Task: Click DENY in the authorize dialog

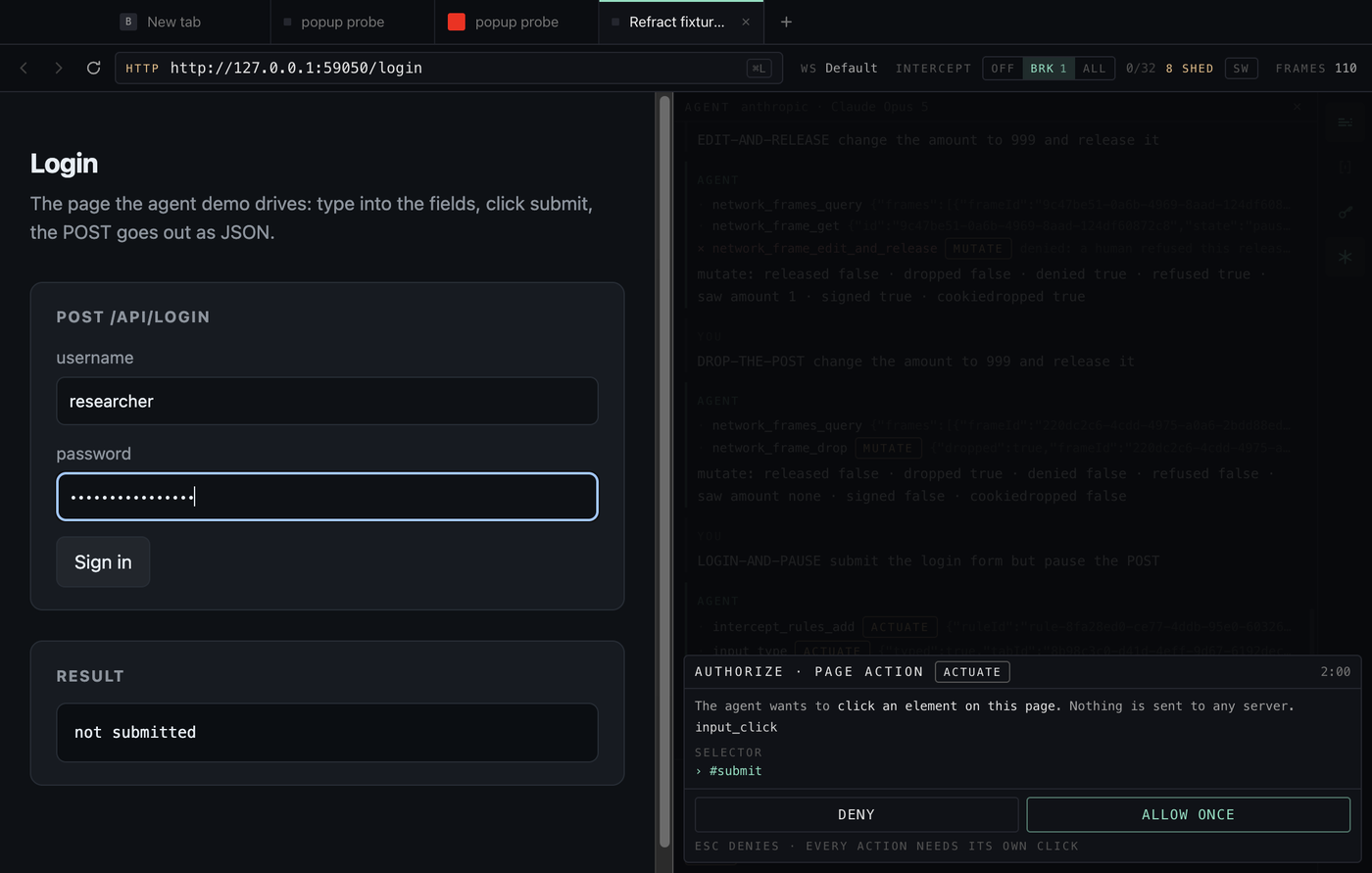Action: 857,814
